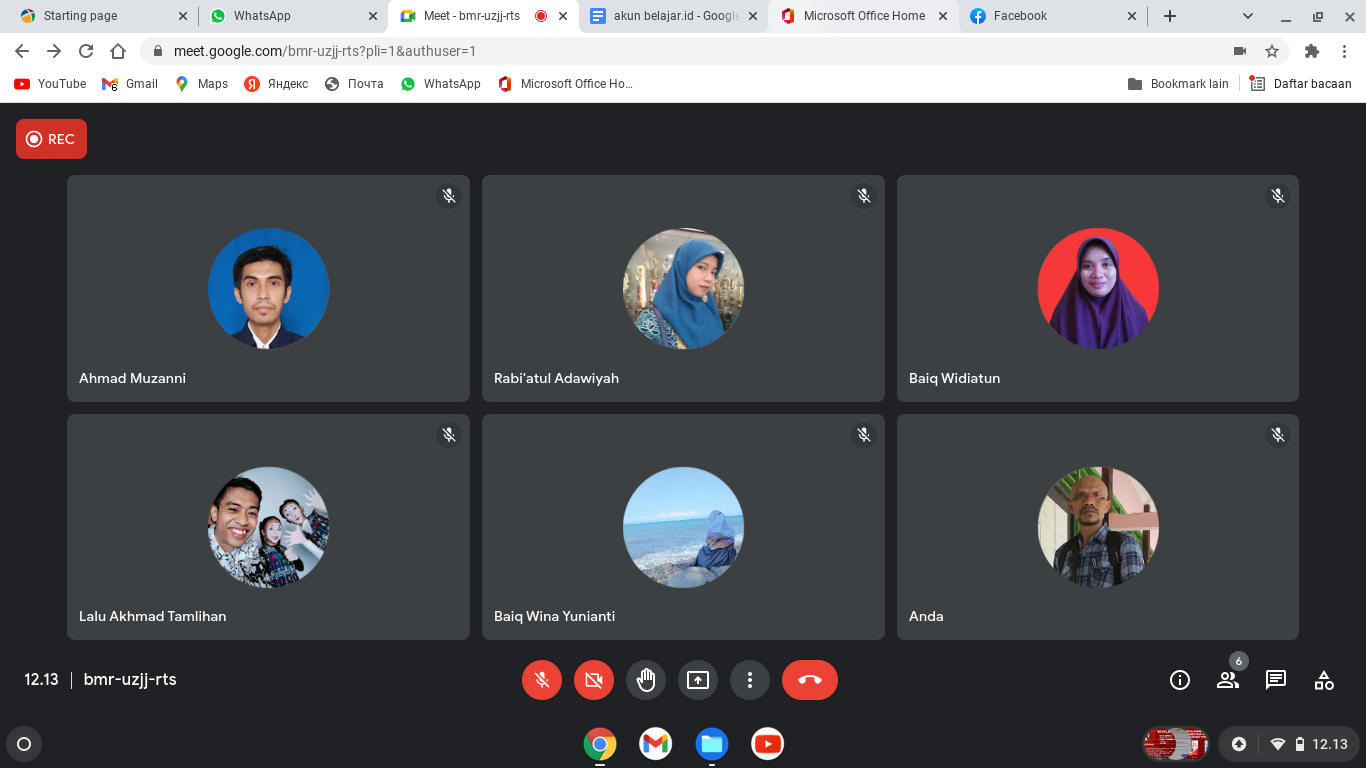
Task: Switch to the WhatsApp tab
Action: pyautogui.click(x=290, y=16)
